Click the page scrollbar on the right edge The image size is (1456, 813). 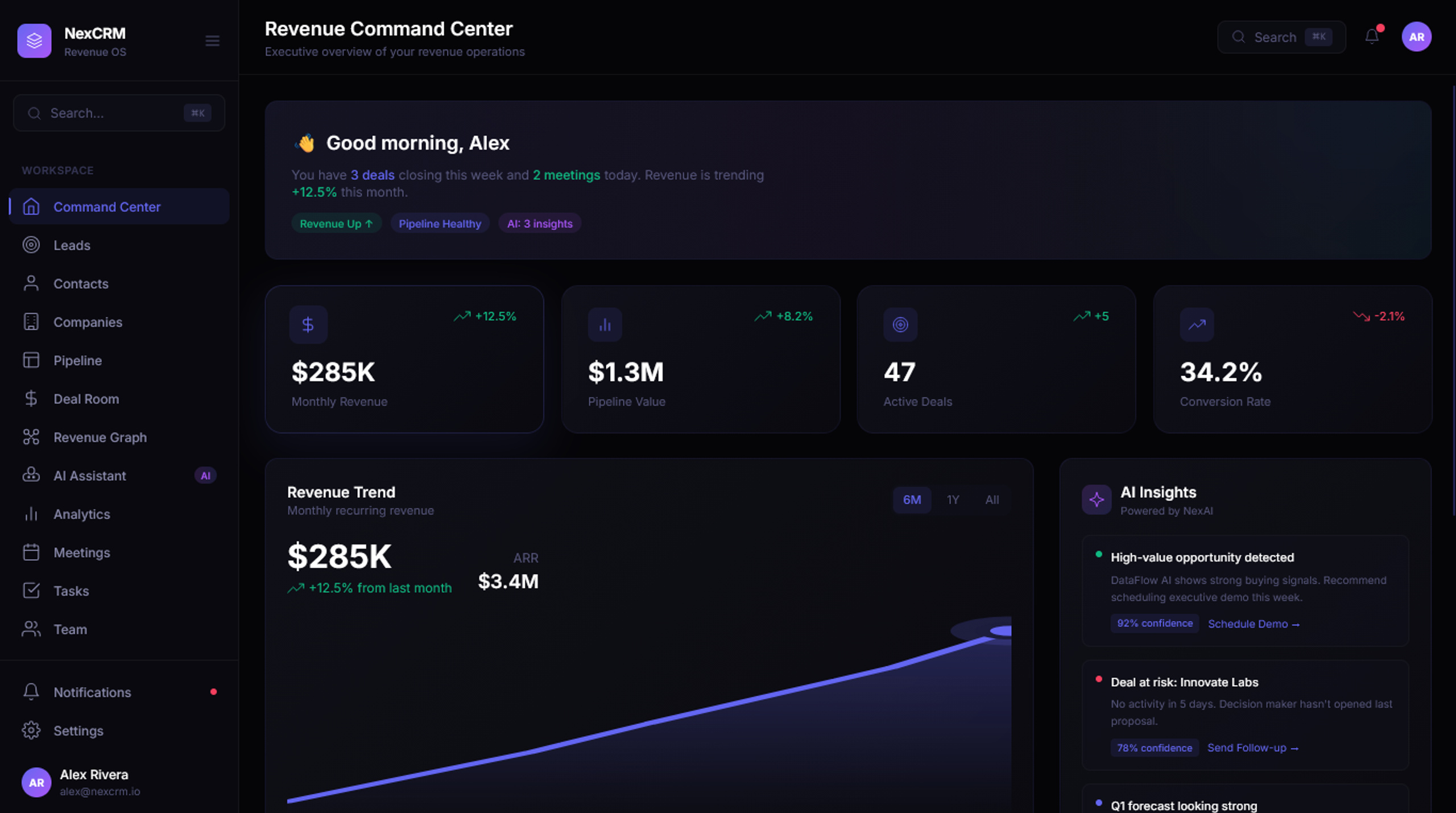[1453, 302]
